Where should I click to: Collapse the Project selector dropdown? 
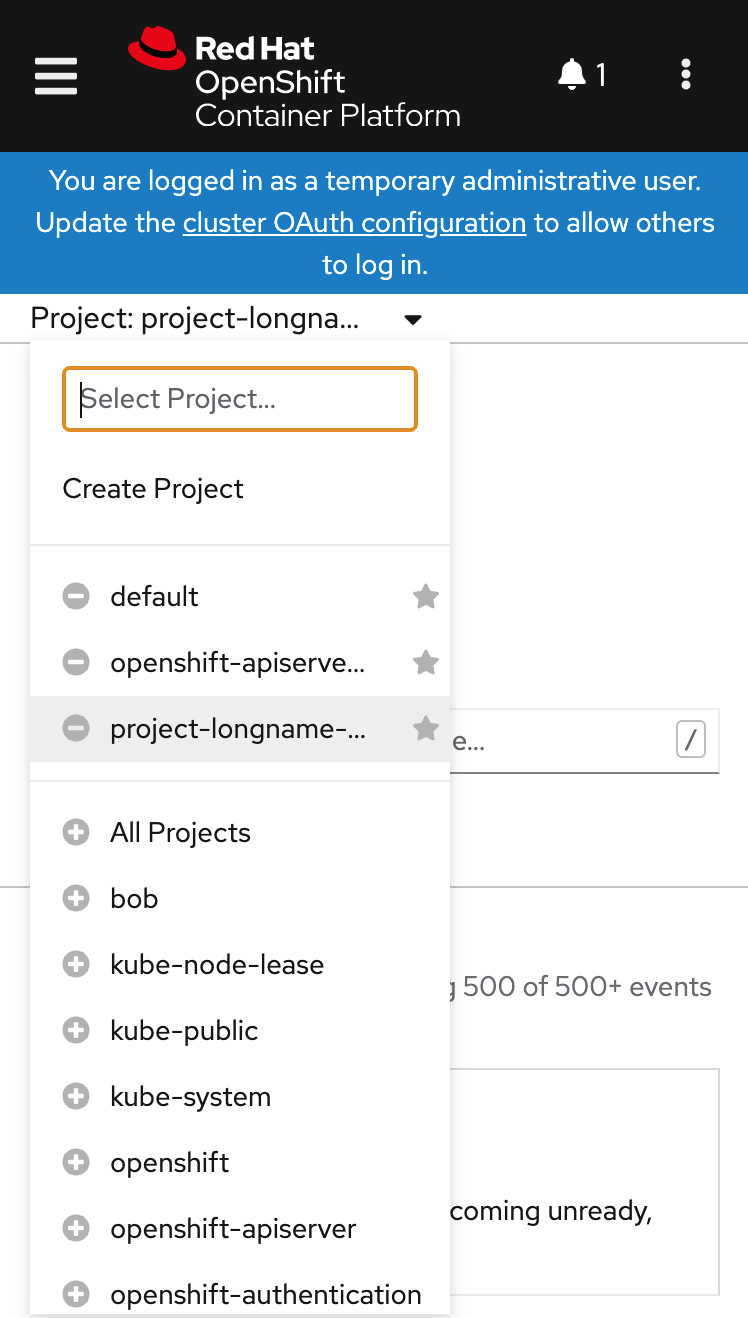(x=227, y=320)
